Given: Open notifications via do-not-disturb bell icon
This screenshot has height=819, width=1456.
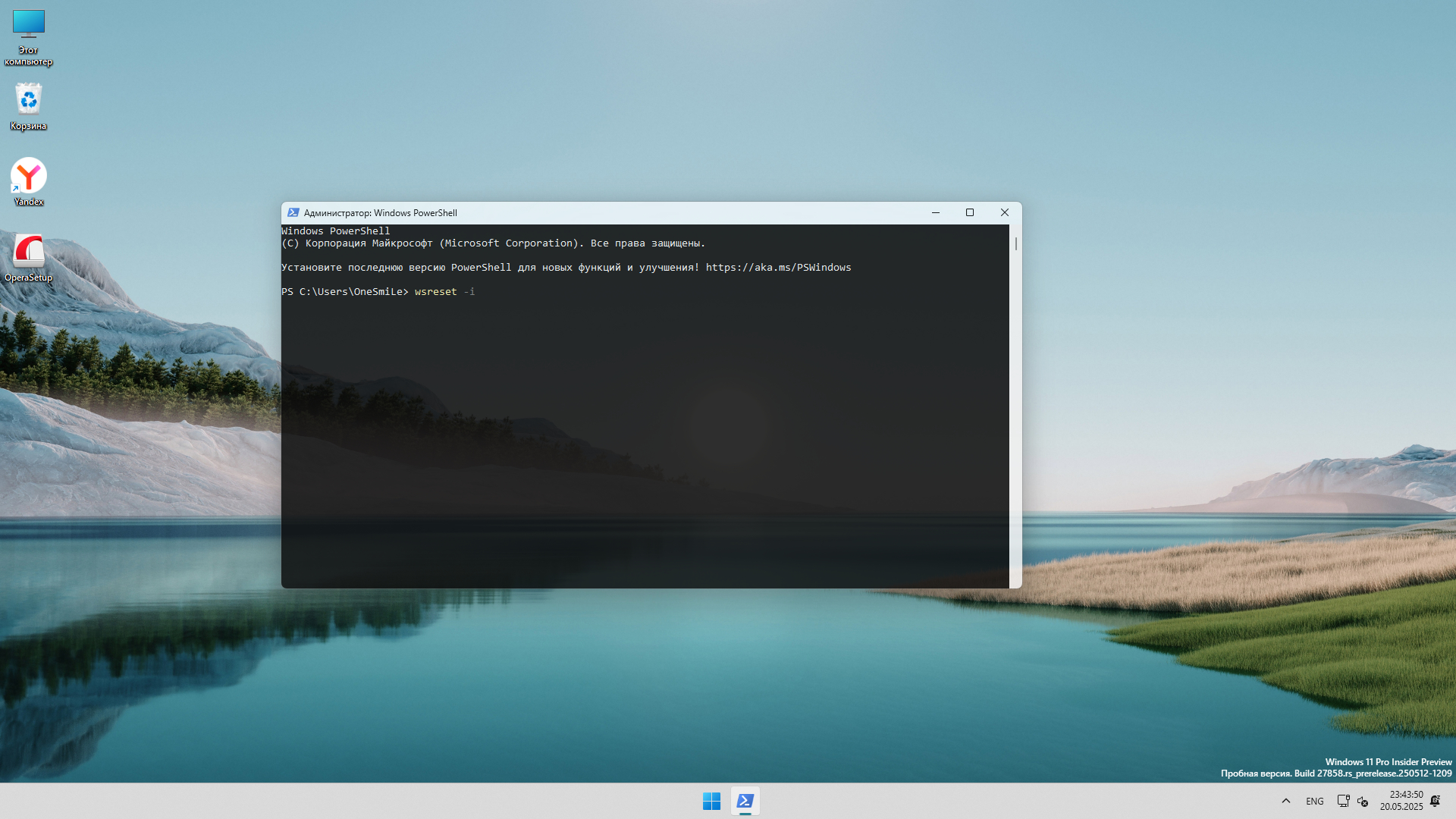Looking at the screenshot, I should pos(1436,801).
